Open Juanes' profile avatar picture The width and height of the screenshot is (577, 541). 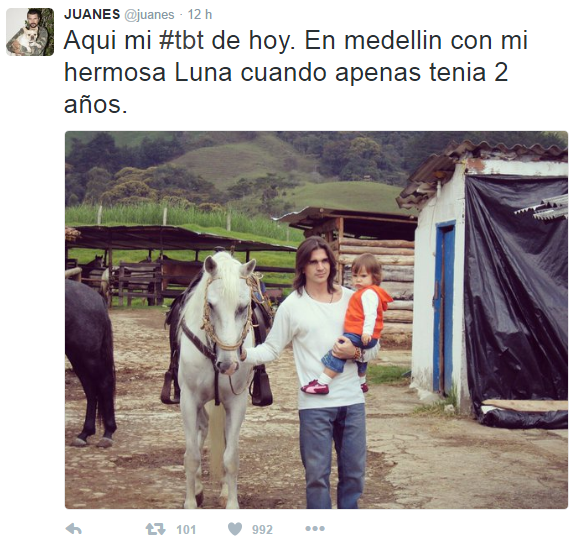(30, 32)
